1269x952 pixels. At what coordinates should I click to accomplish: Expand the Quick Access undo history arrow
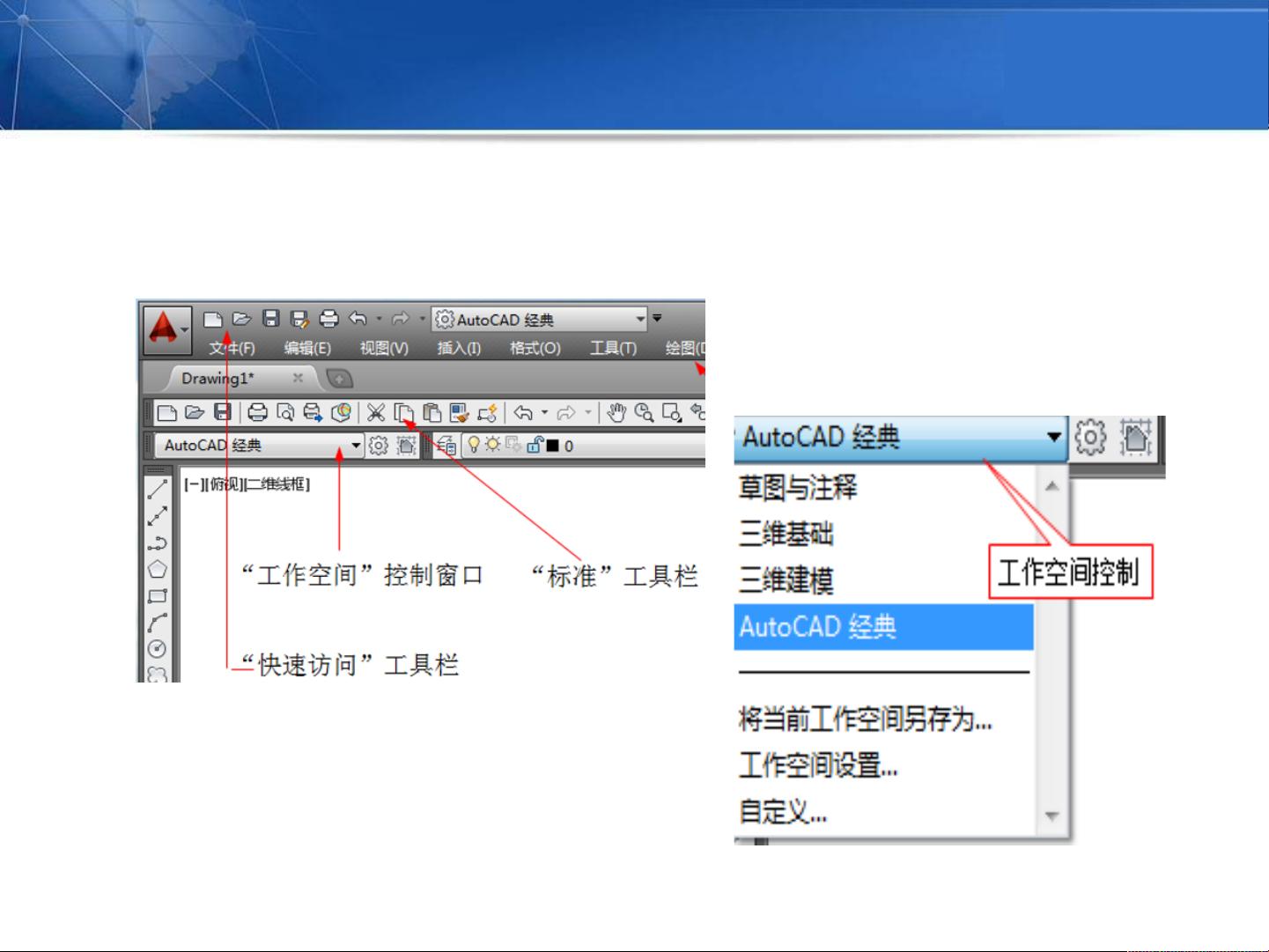[380, 319]
